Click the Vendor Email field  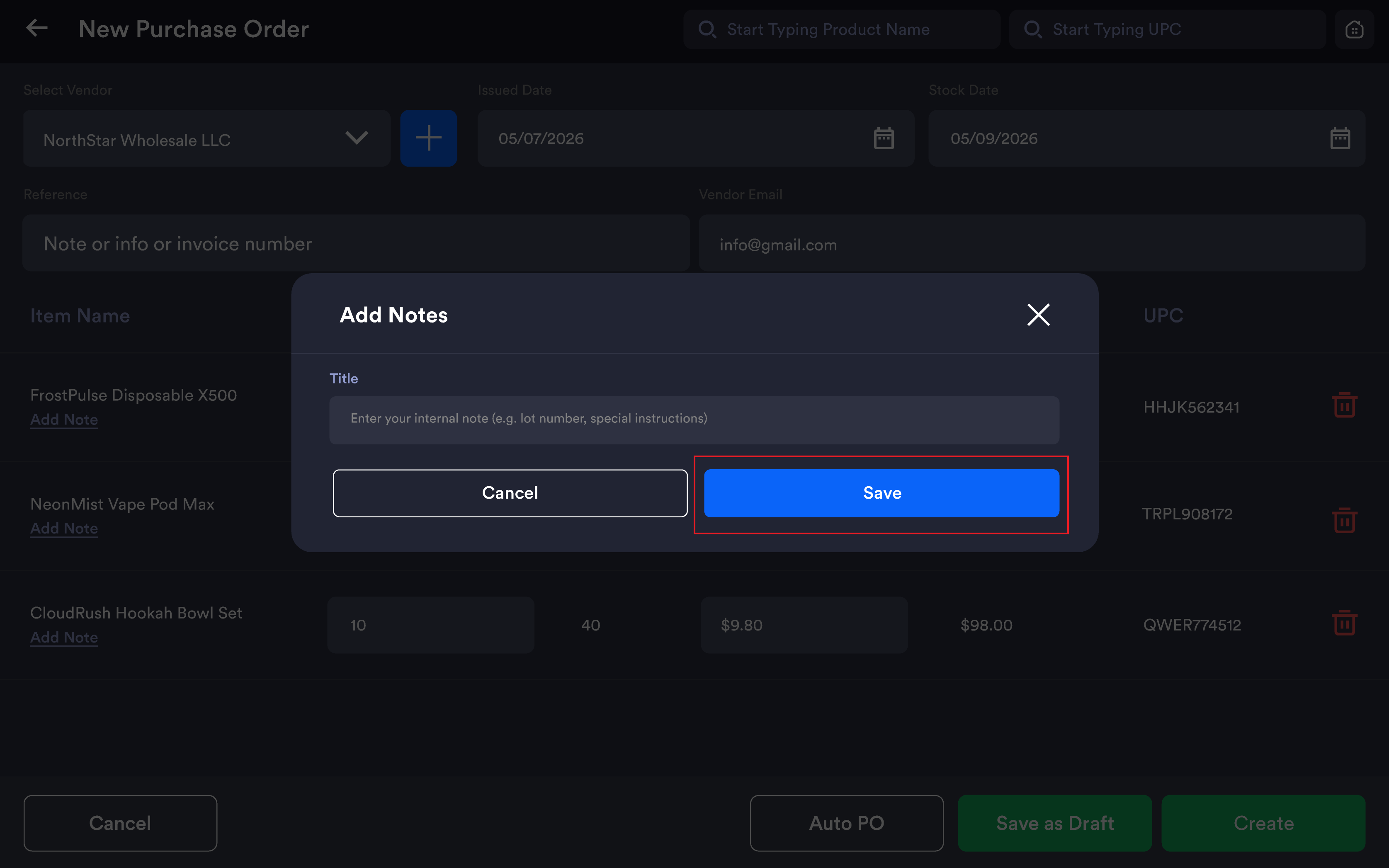[x=1032, y=243]
